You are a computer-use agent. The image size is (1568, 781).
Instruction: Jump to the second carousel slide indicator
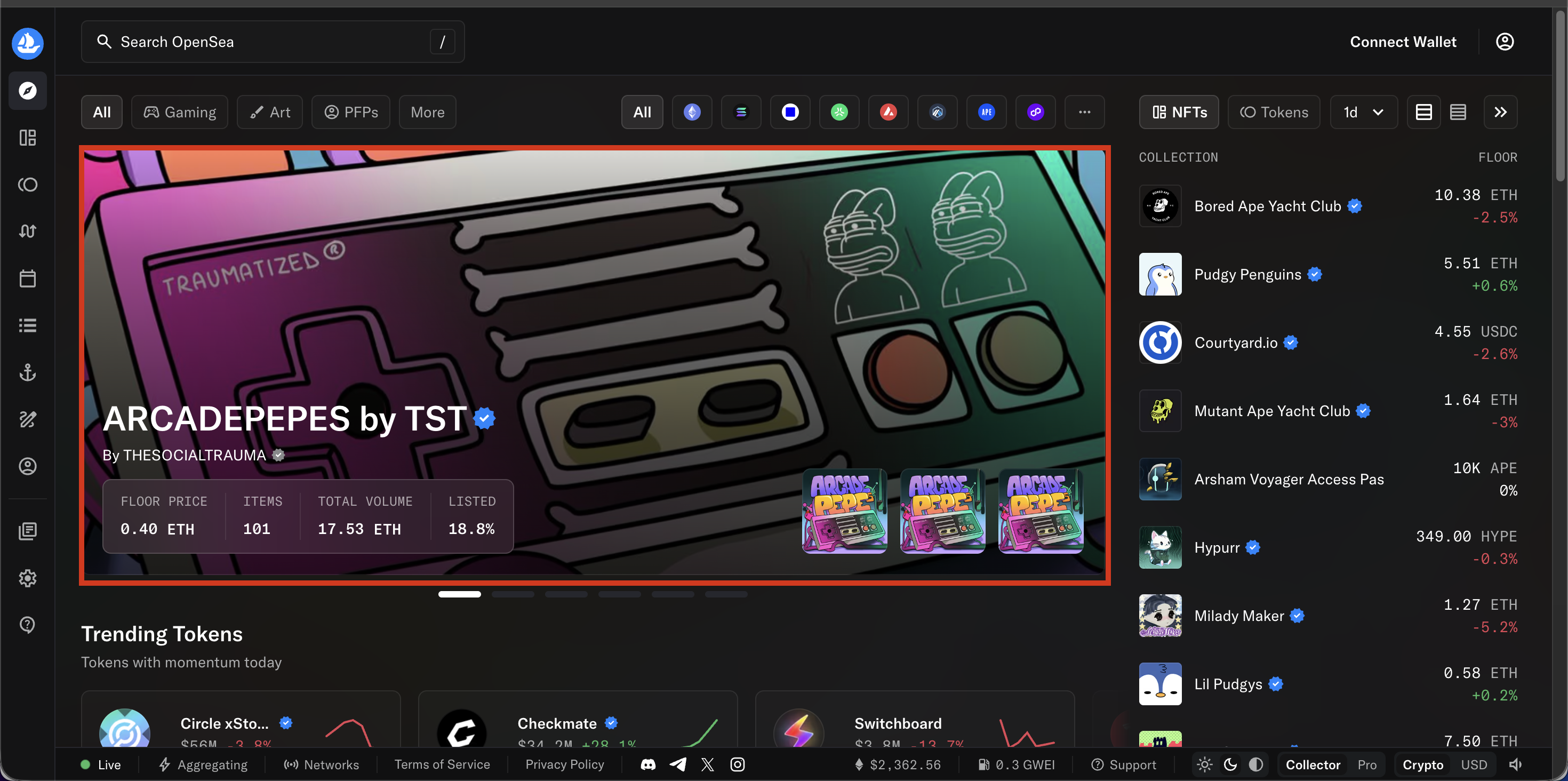coord(513,594)
